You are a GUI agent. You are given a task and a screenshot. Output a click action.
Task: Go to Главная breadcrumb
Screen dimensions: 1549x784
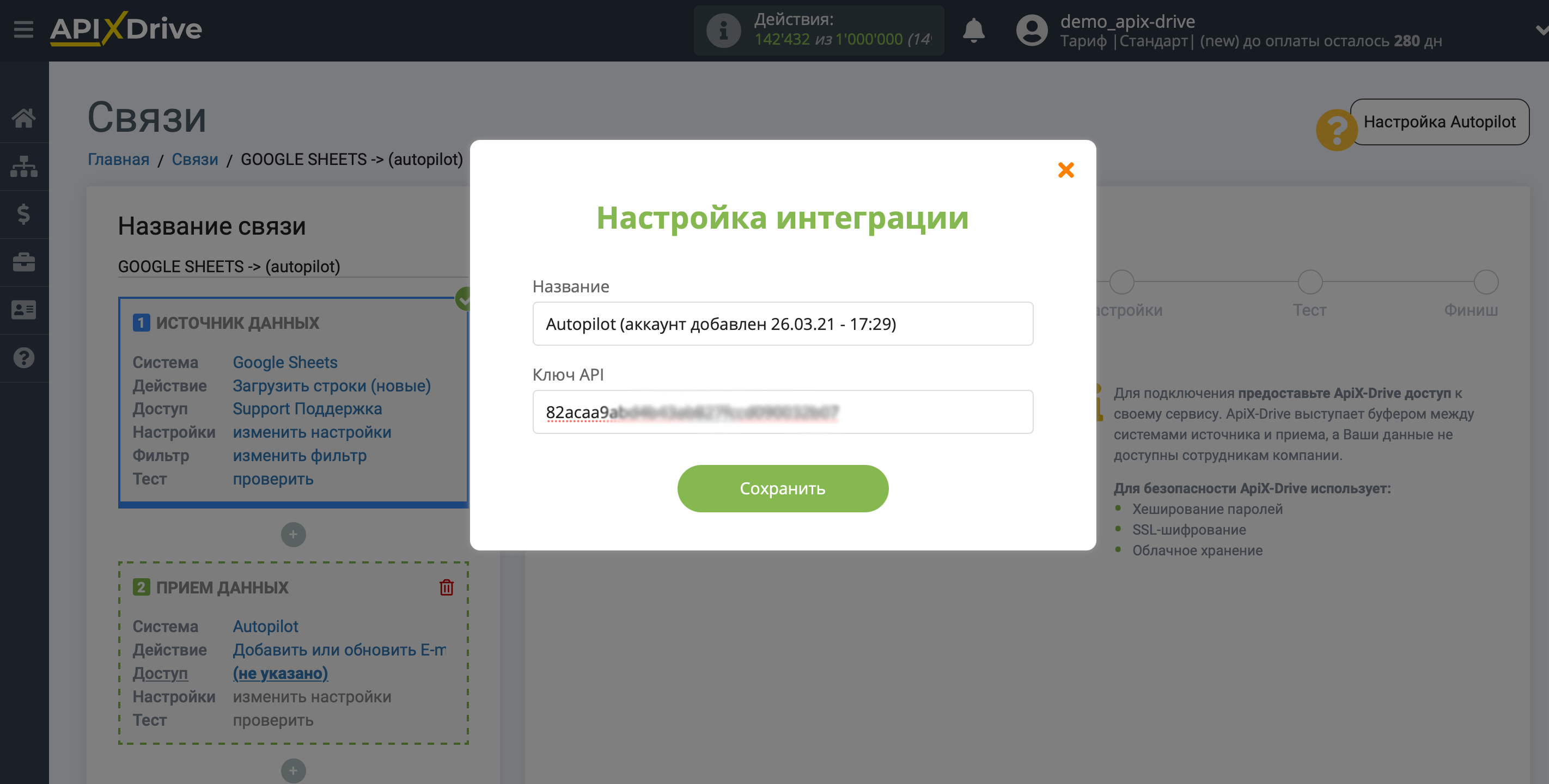coord(118,160)
